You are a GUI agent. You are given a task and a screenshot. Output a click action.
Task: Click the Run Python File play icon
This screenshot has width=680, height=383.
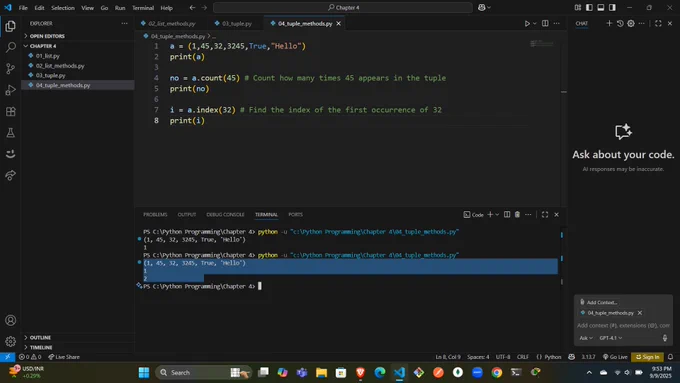click(x=527, y=23)
